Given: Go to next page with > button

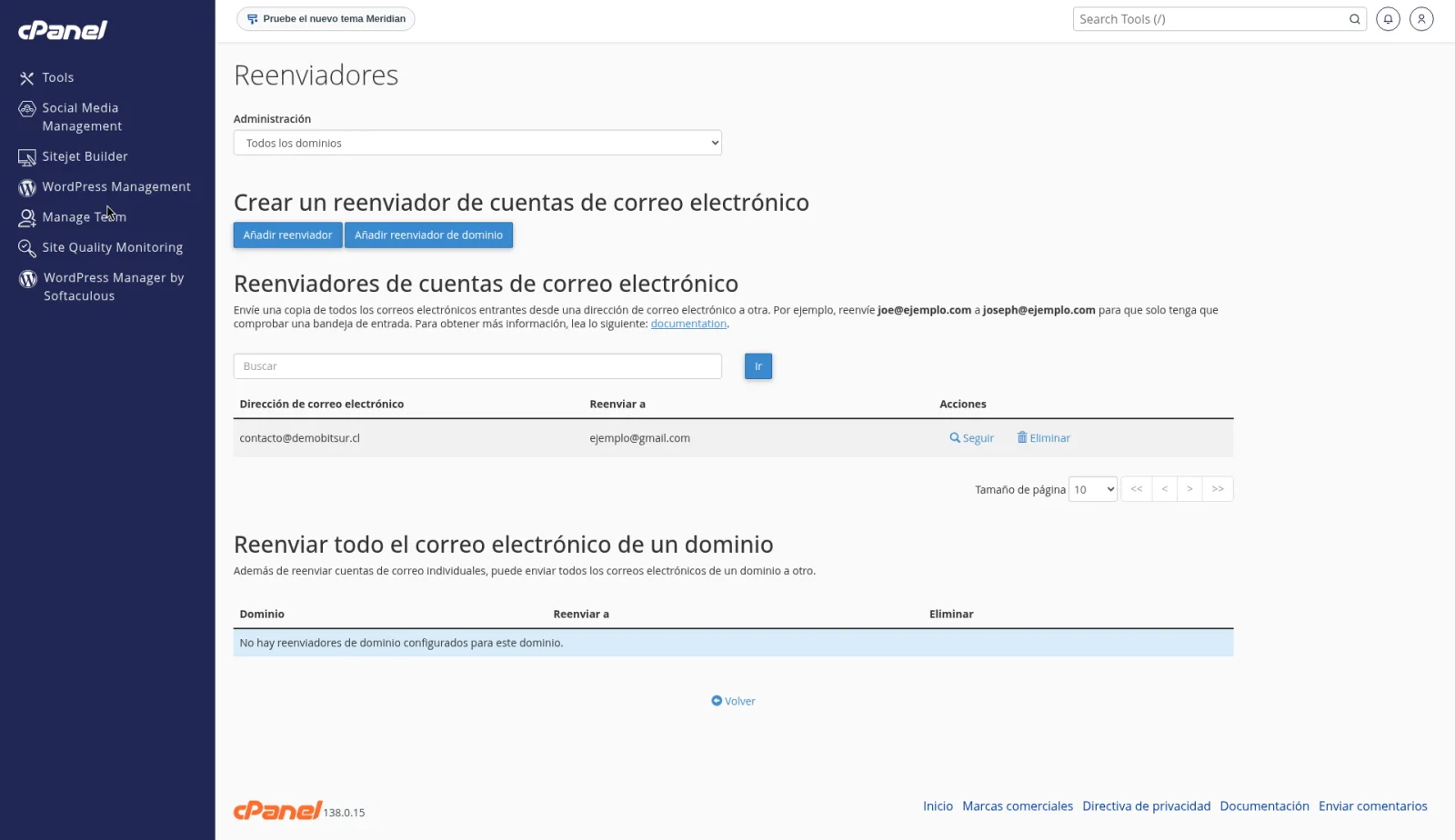Looking at the screenshot, I should click(x=1189, y=489).
